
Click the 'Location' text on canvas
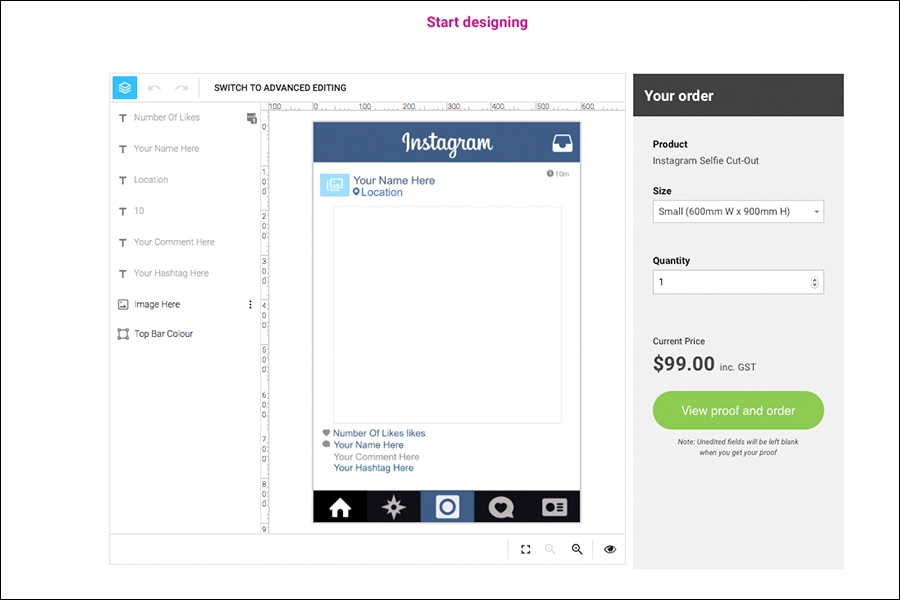tap(382, 192)
